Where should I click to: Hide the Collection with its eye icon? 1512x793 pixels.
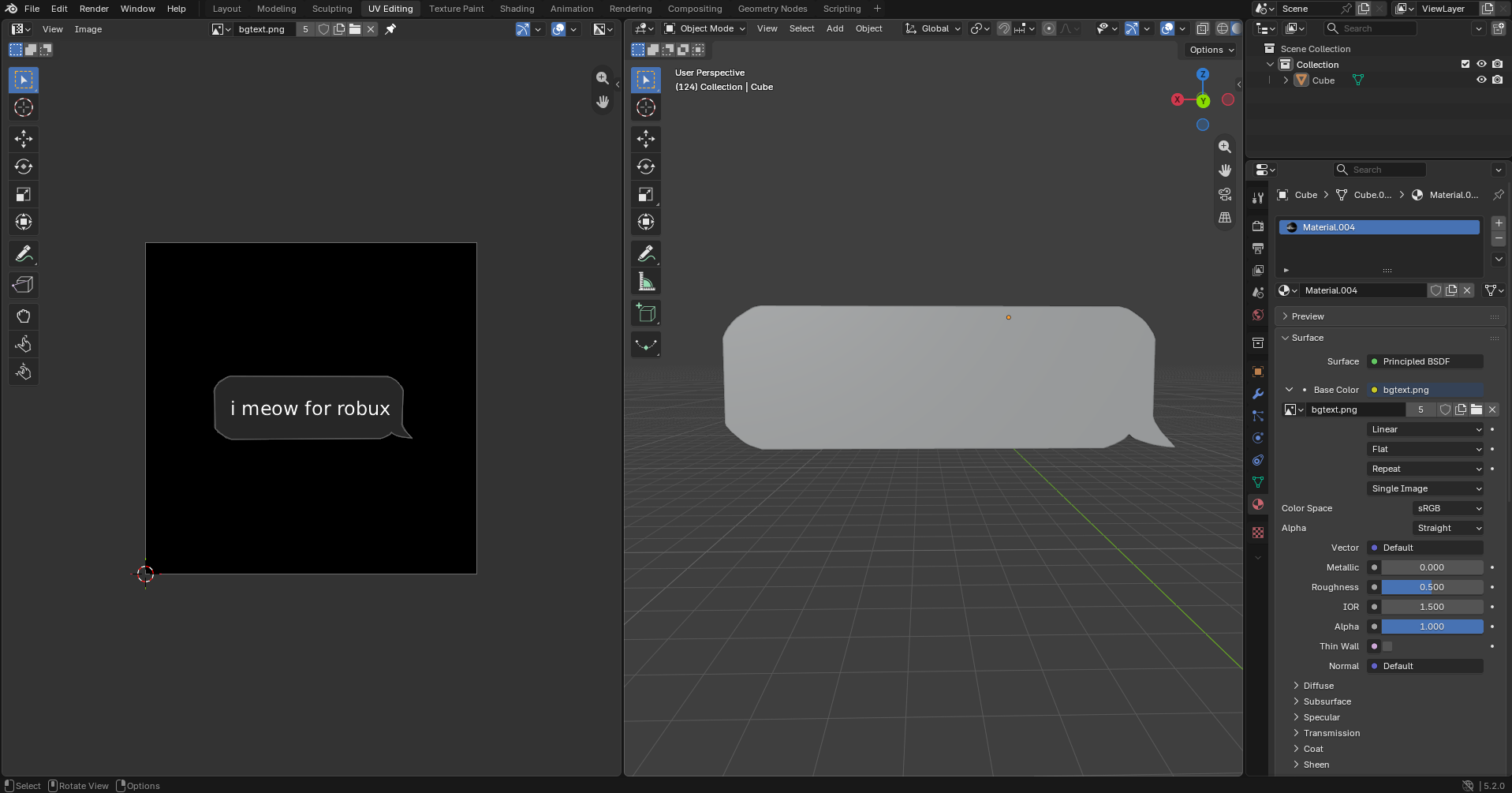pyautogui.click(x=1481, y=64)
